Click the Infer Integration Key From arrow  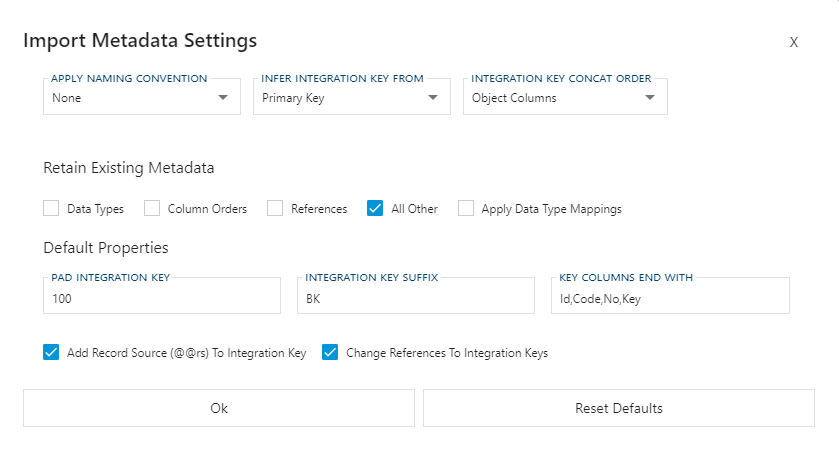pyautogui.click(x=433, y=98)
